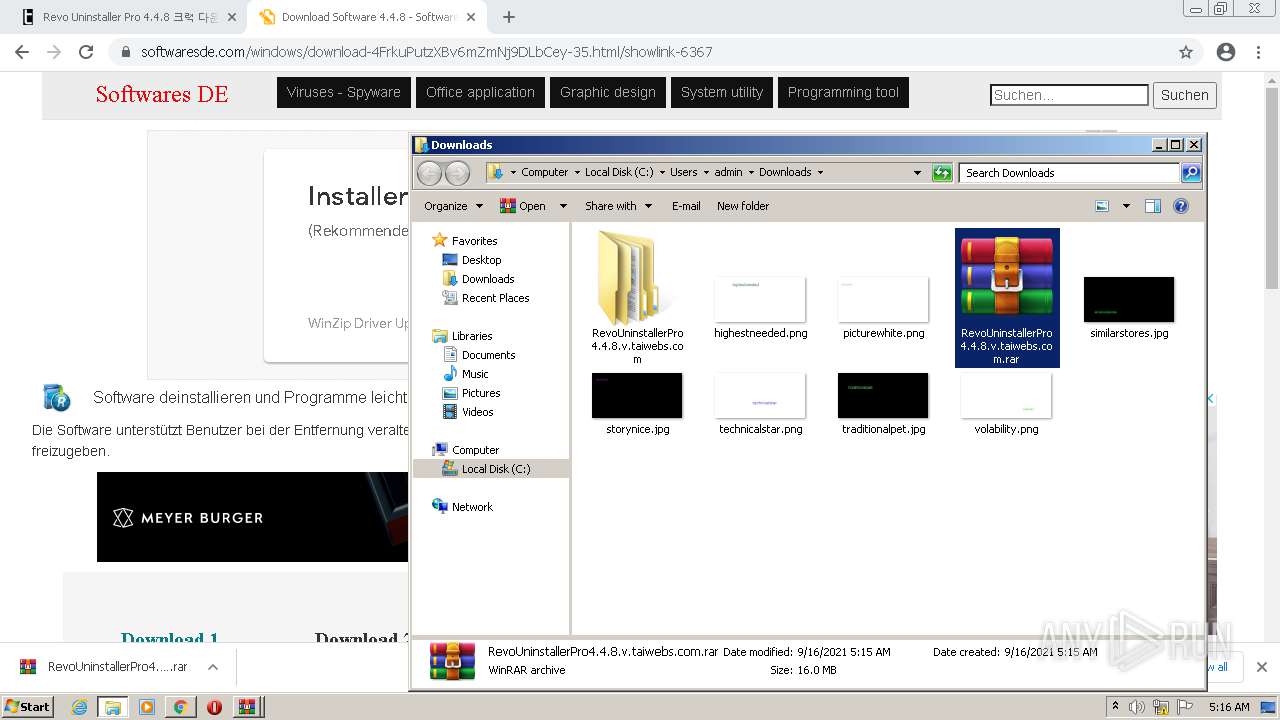Viewport: 1280px width, 720px height.
Task: Click volume speaker icon in system tray
Action: [1137, 707]
